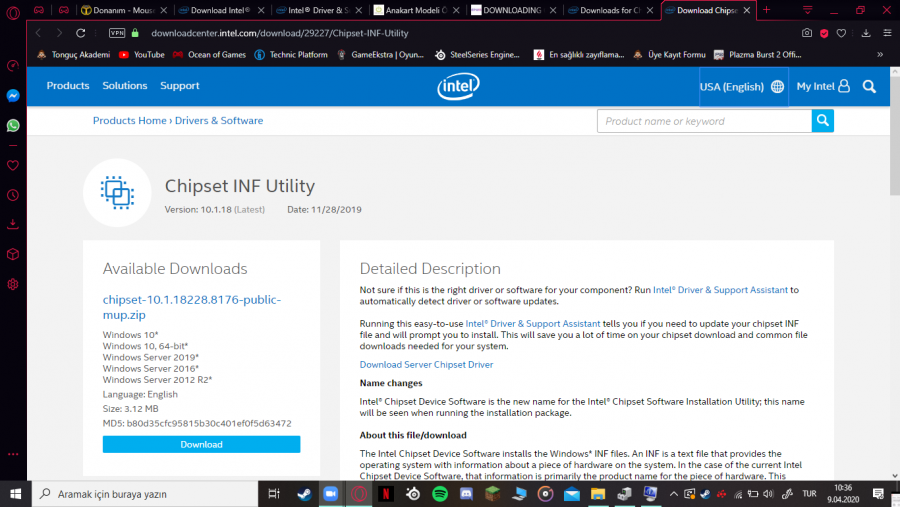This screenshot has height=507, width=900.
Task: Add page to bookmarks with heart icon
Action: click(x=841, y=33)
